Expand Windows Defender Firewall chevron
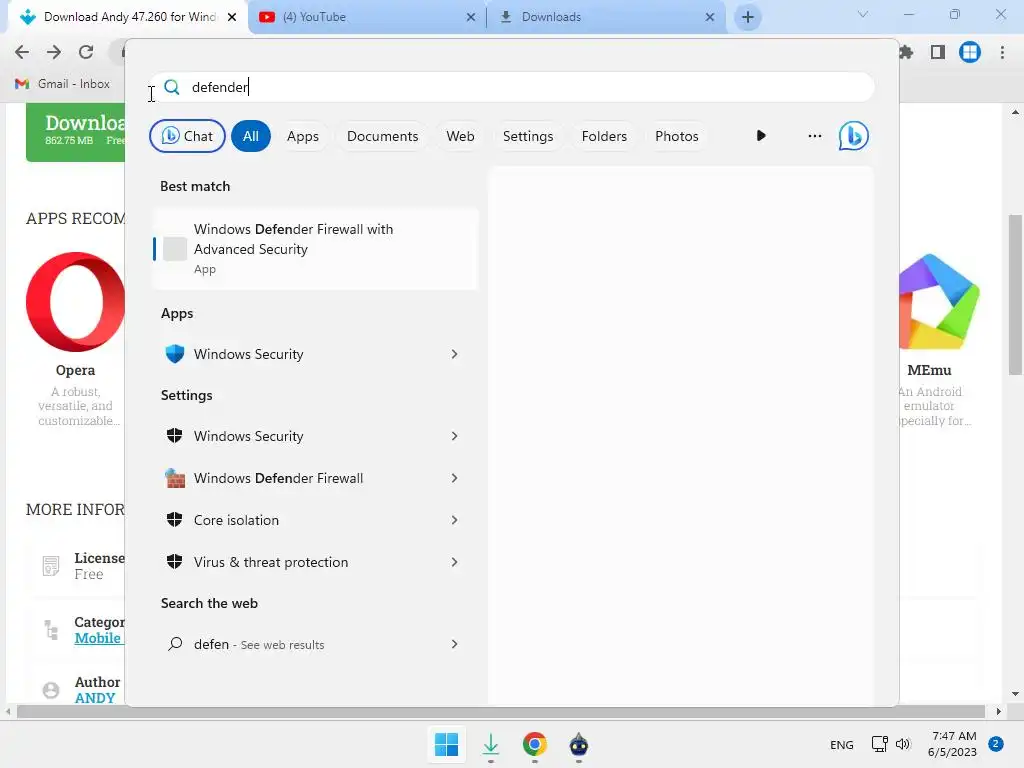The image size is (1024, 768). point(455,478)
